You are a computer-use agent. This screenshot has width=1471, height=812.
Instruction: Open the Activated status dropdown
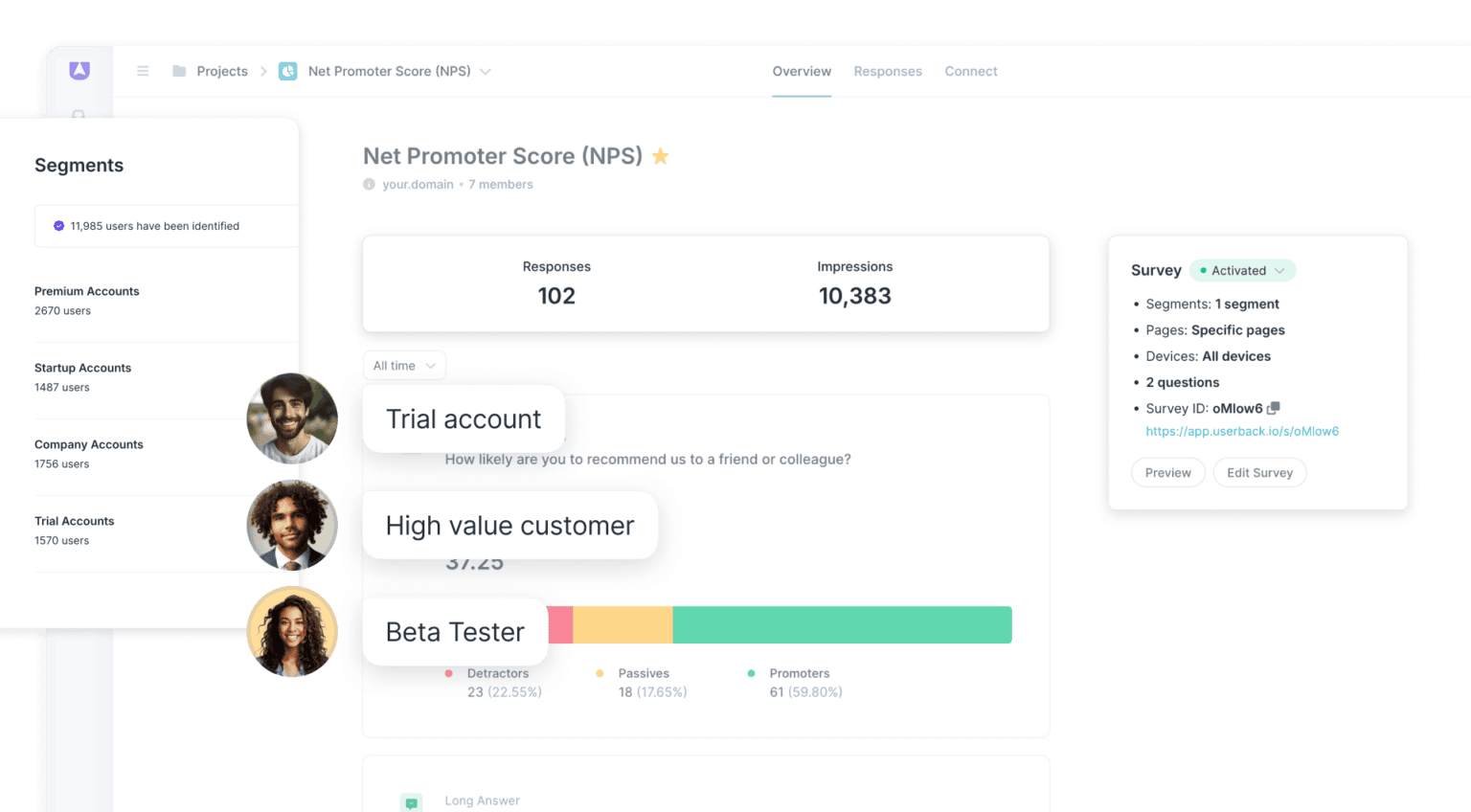point(1242,270)
